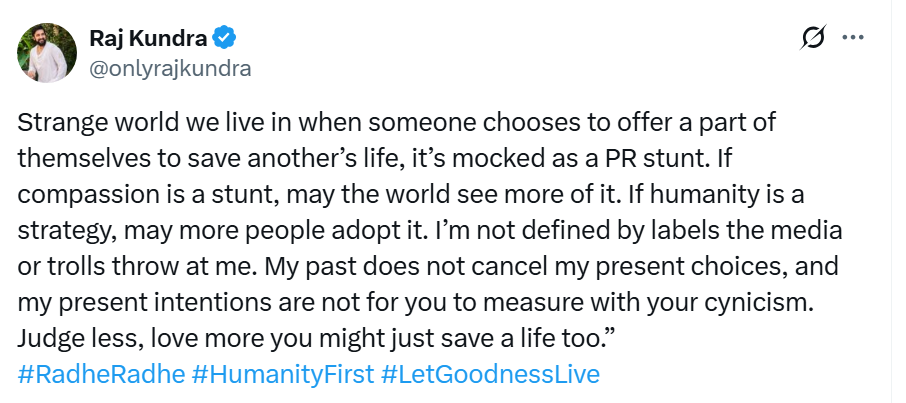Click the Grok explain-post icon
This screenshot has width=906, height=403.
pyautogui.click(x=813, y=39)
